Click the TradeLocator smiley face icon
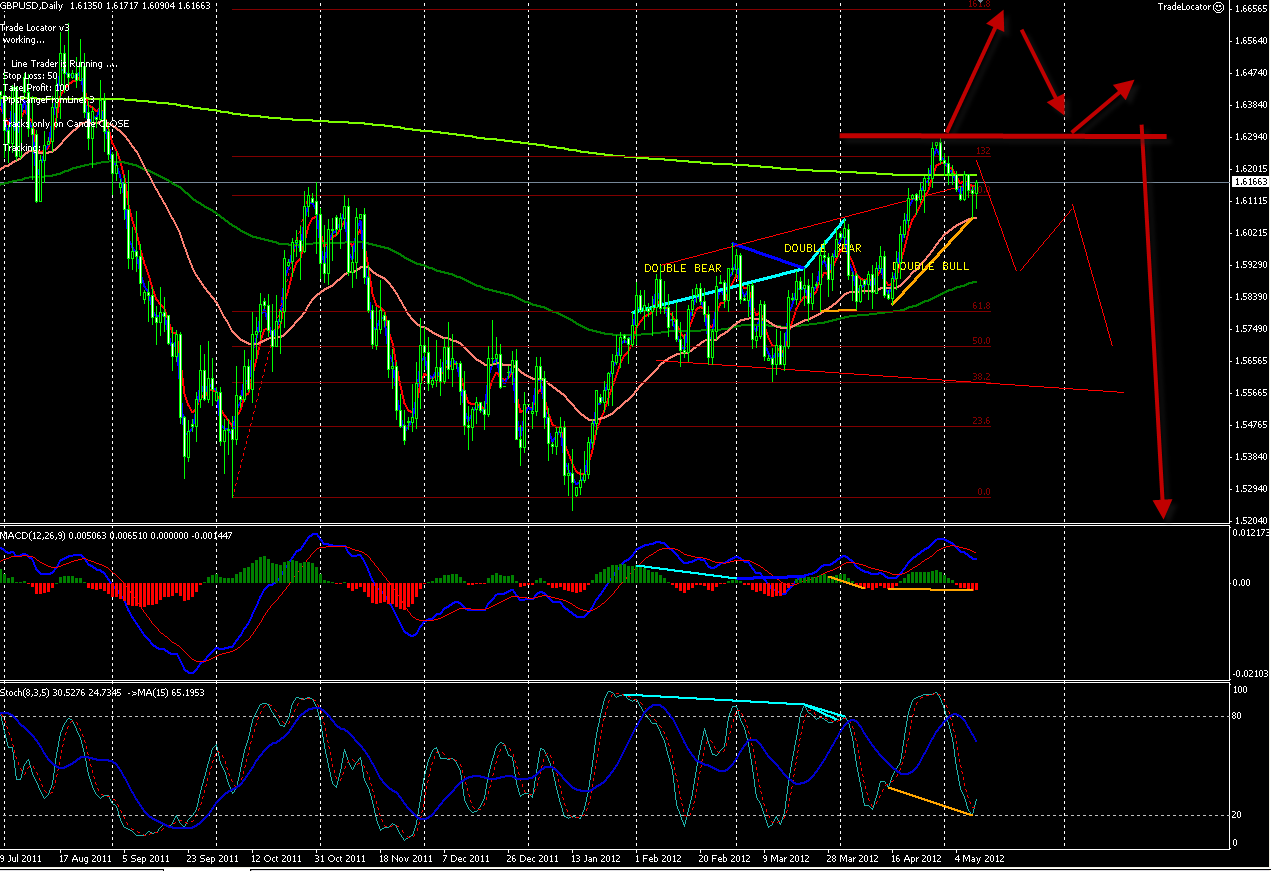 click(x=1217, y=7)
